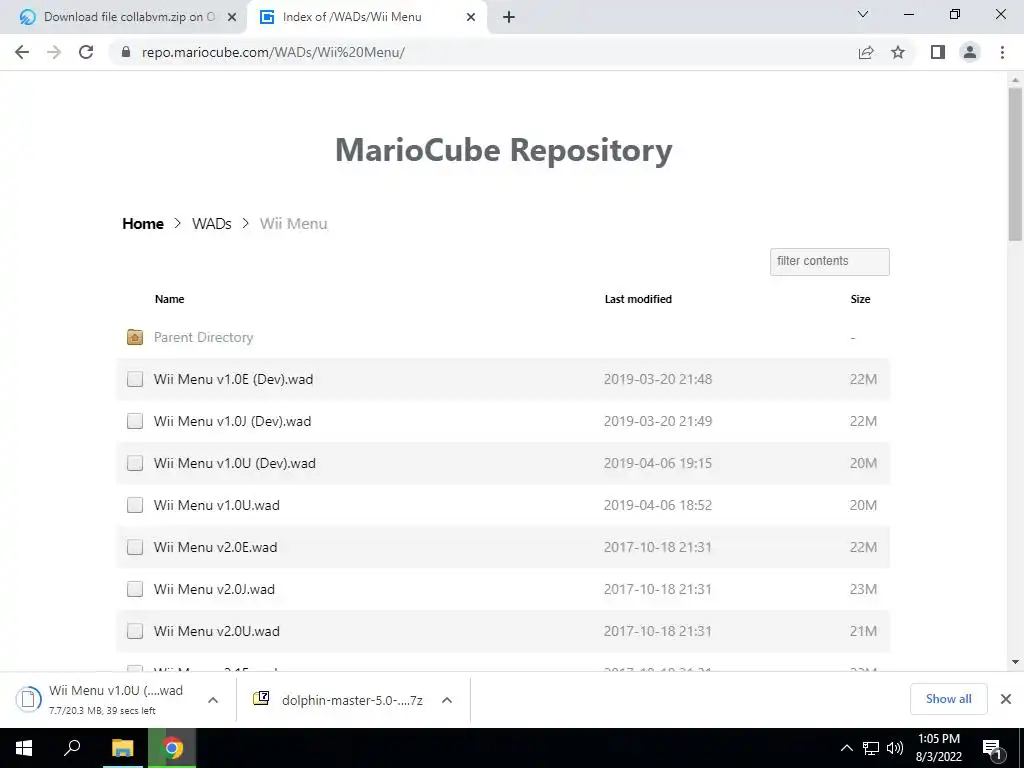Open the Chrome side panel
Viewport: 1024px width, 768px height.
click(x=938, y=52)
